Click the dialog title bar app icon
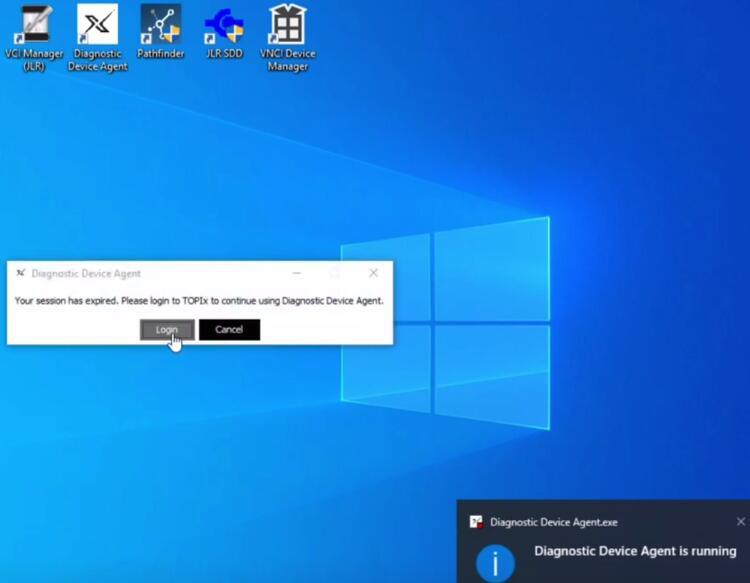 tap(21, 273)
